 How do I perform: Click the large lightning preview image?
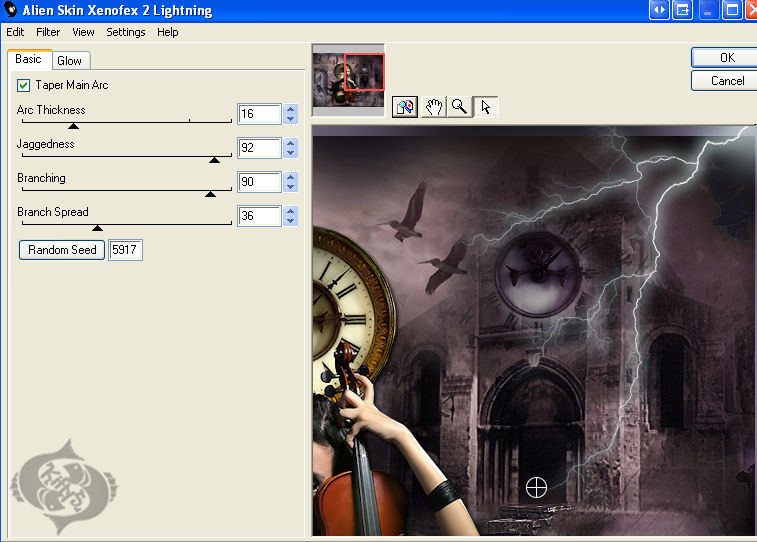(x=534, y=331)
